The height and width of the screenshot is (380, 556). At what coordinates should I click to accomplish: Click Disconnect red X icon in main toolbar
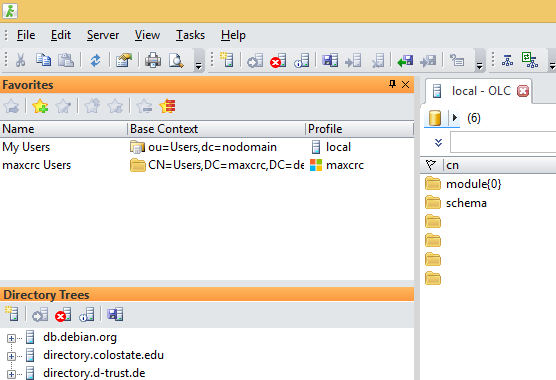278,60
